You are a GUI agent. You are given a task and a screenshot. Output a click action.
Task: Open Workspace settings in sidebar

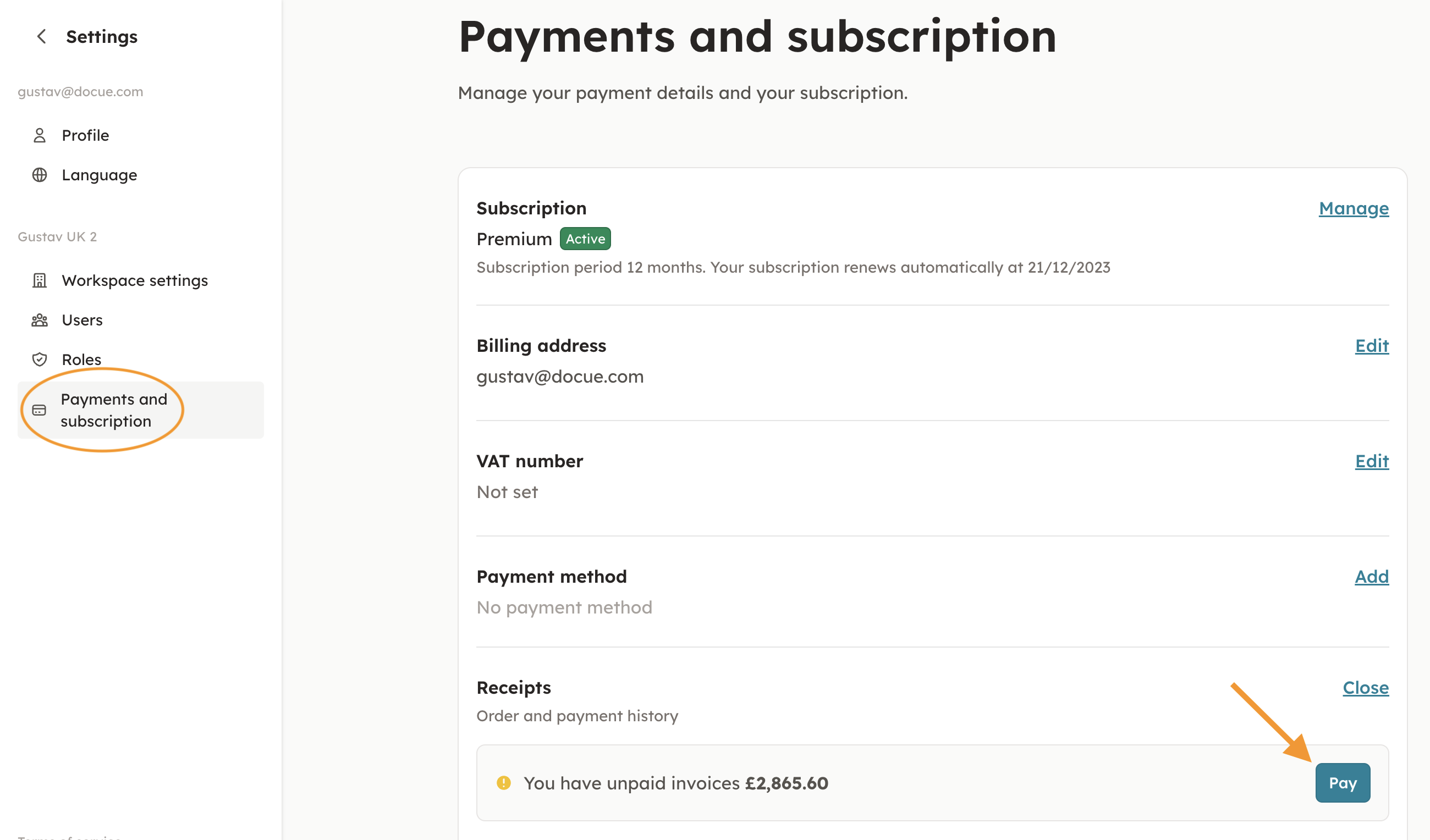coord(135,281)
